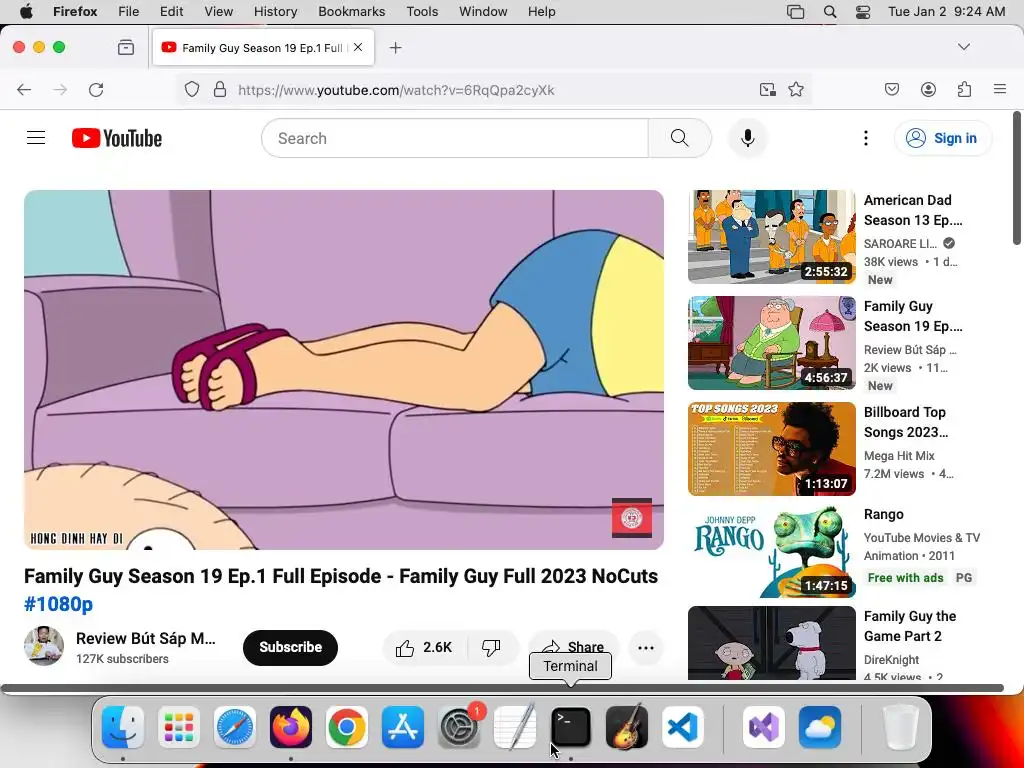
Task: Open YouTube settings three-dot menu
Action: pyautogui.click(x=866, y=138)
